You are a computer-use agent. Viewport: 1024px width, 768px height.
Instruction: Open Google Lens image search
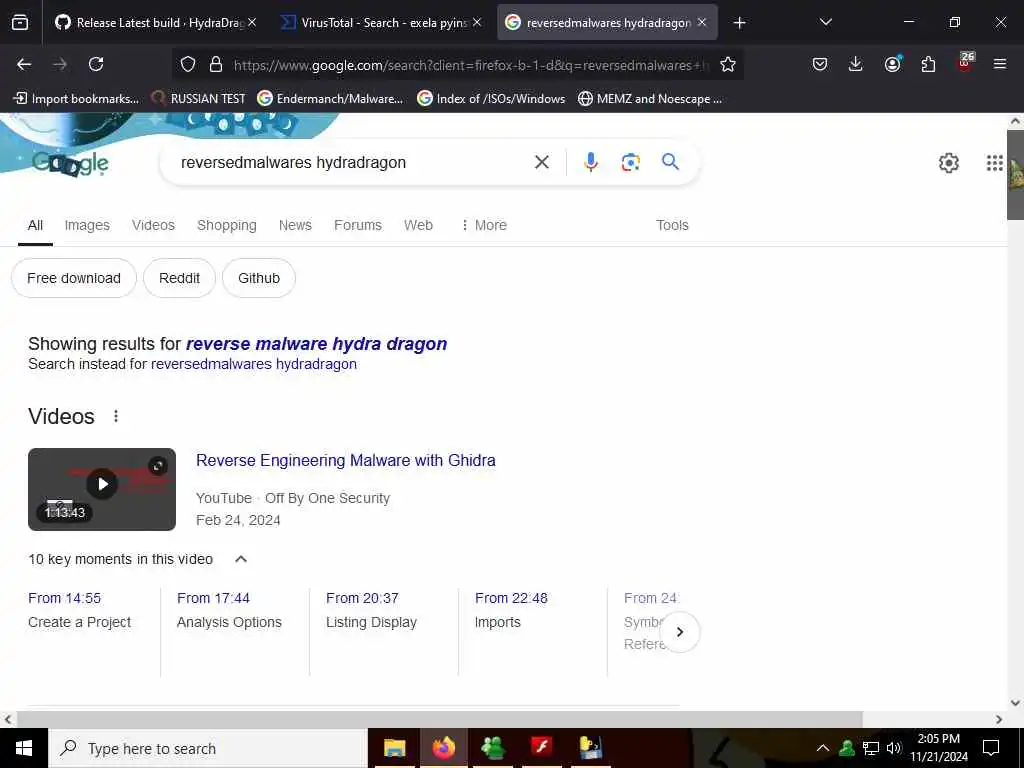630,162
